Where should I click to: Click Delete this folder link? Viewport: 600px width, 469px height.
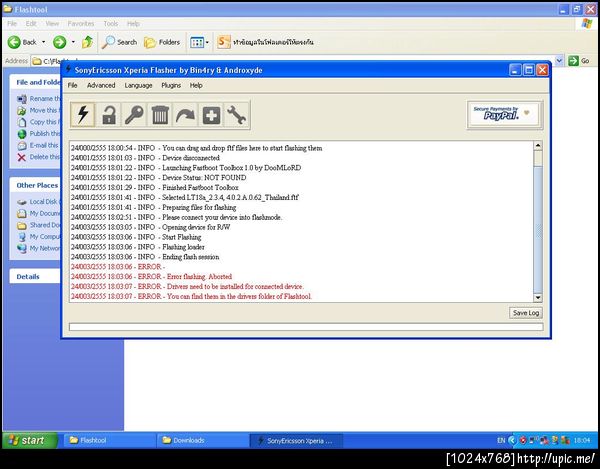(39, 157)
